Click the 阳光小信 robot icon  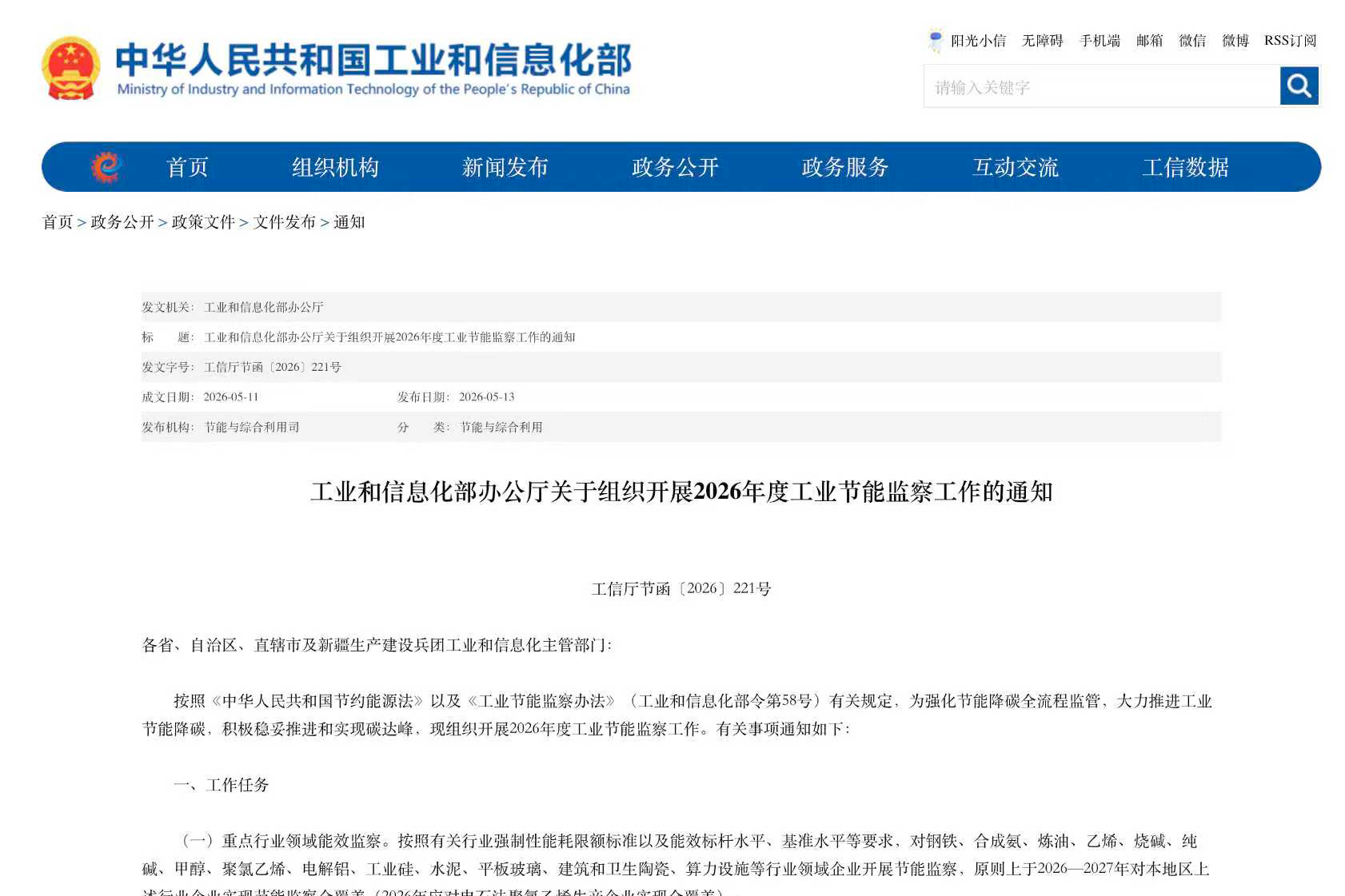click(x=935, y=40)
